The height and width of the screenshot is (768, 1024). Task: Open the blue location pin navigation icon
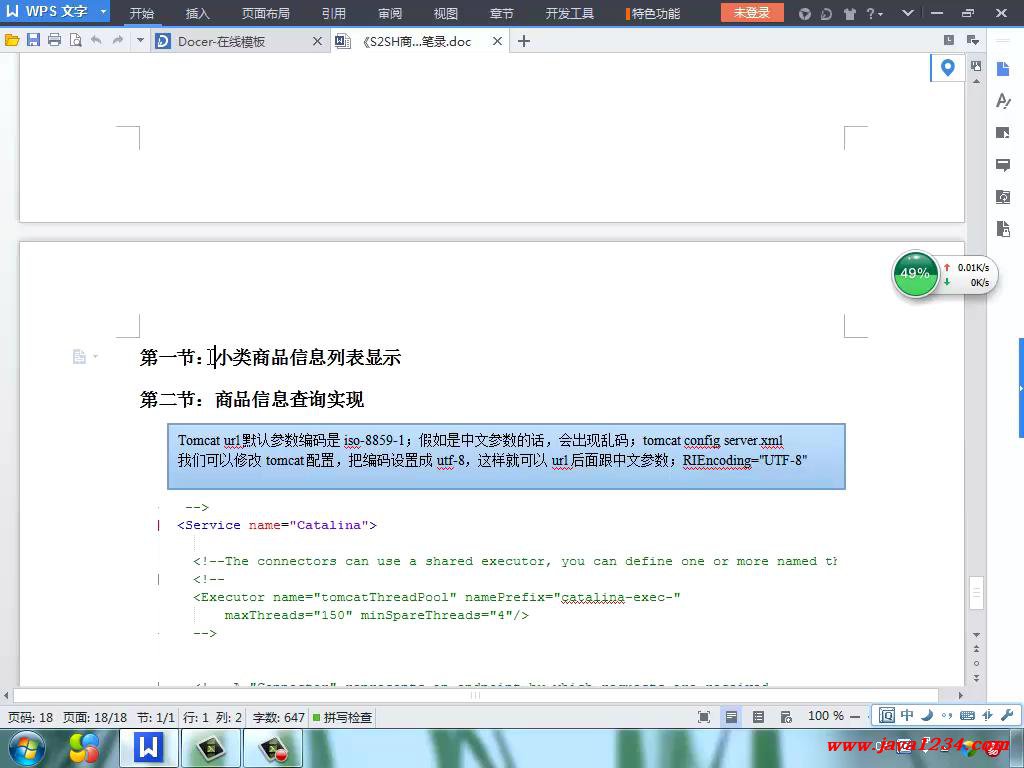947,68
